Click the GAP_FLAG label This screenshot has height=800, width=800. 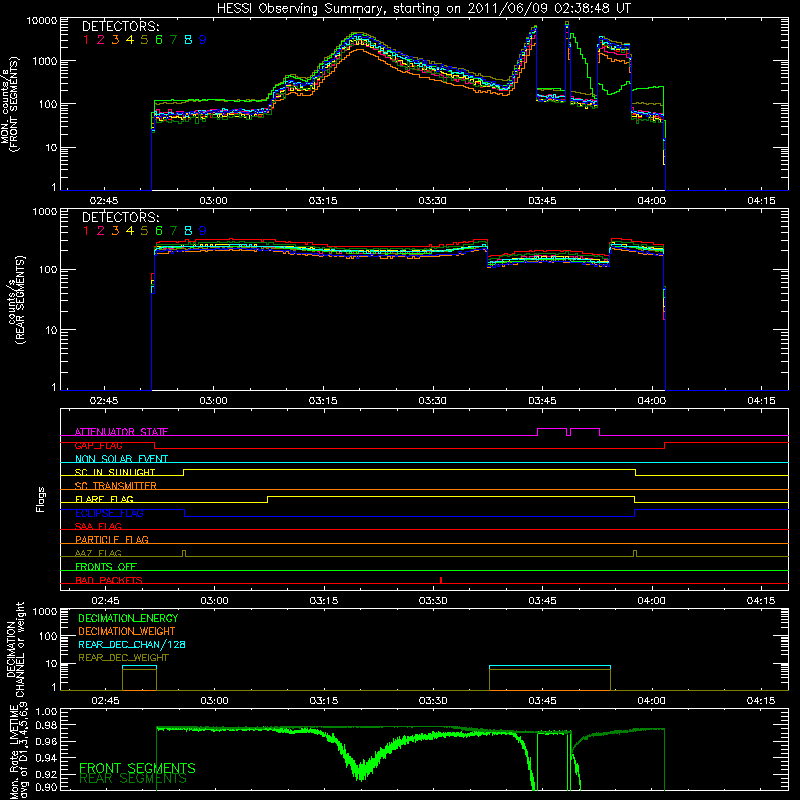click(x=98, y=445)
